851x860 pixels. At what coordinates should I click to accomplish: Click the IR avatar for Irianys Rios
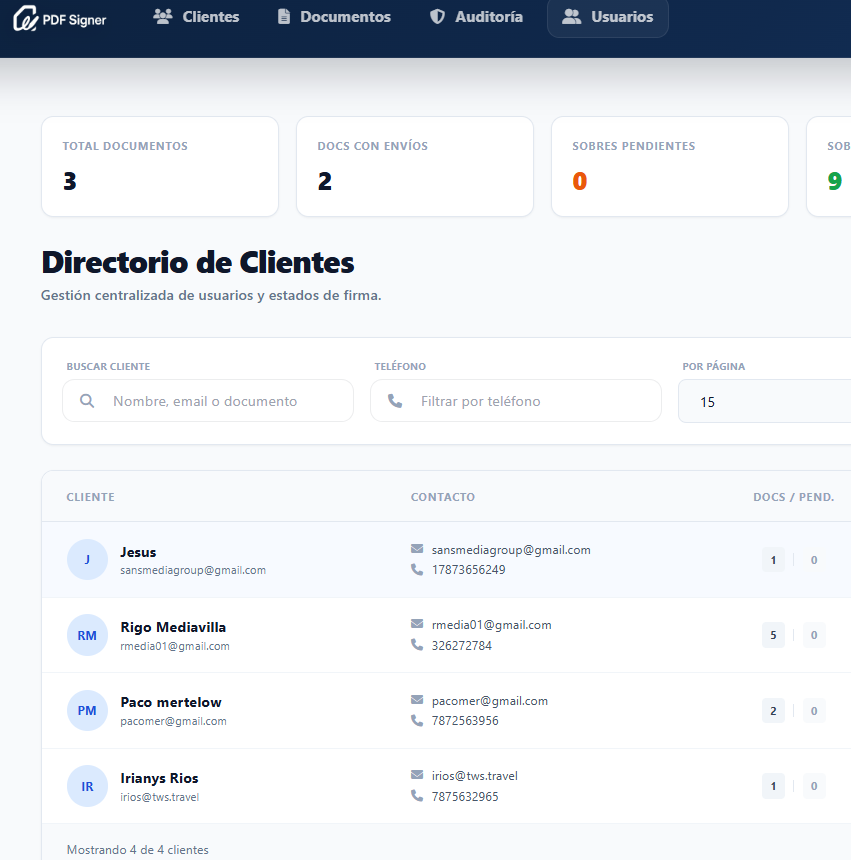click(87, 786)
